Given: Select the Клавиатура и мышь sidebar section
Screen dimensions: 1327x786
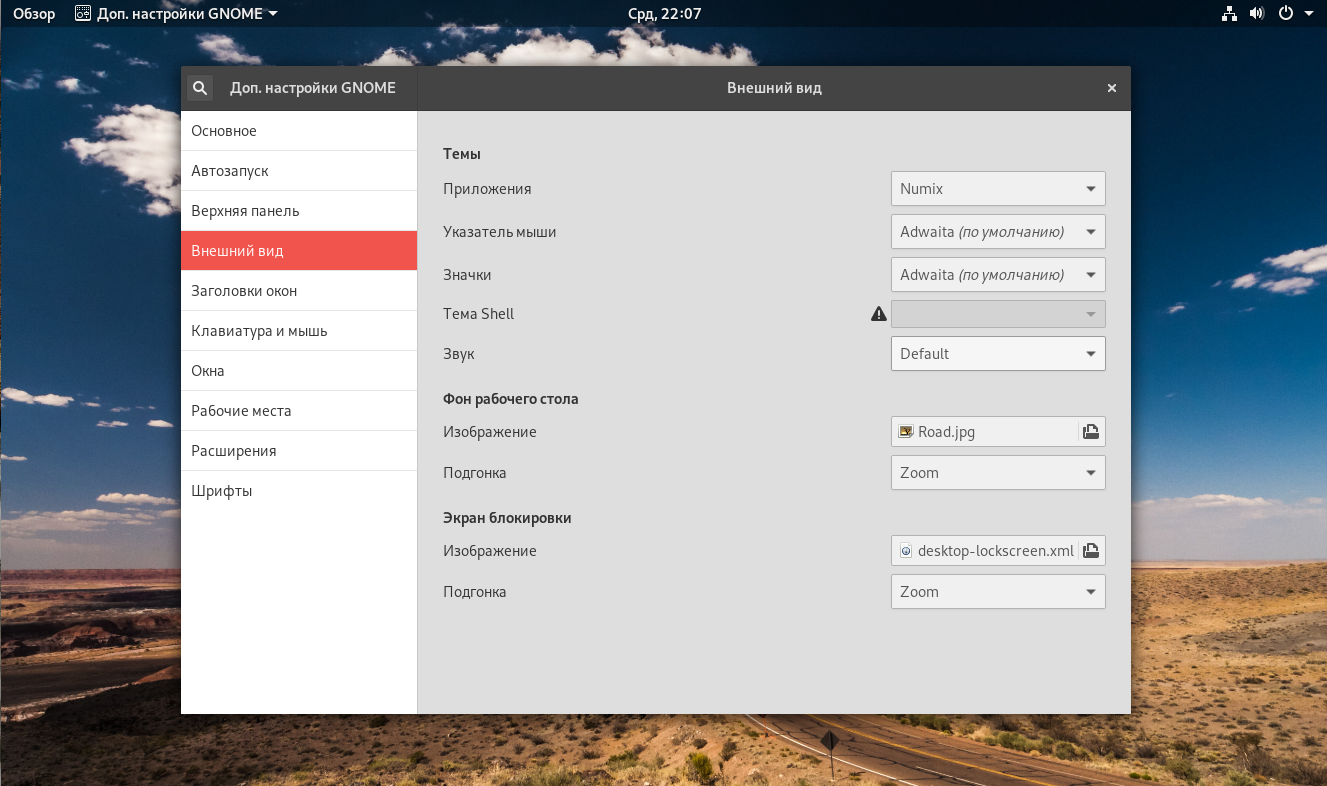Looking at the screenshot, I should pyautogui.click(x=299, y=331).
